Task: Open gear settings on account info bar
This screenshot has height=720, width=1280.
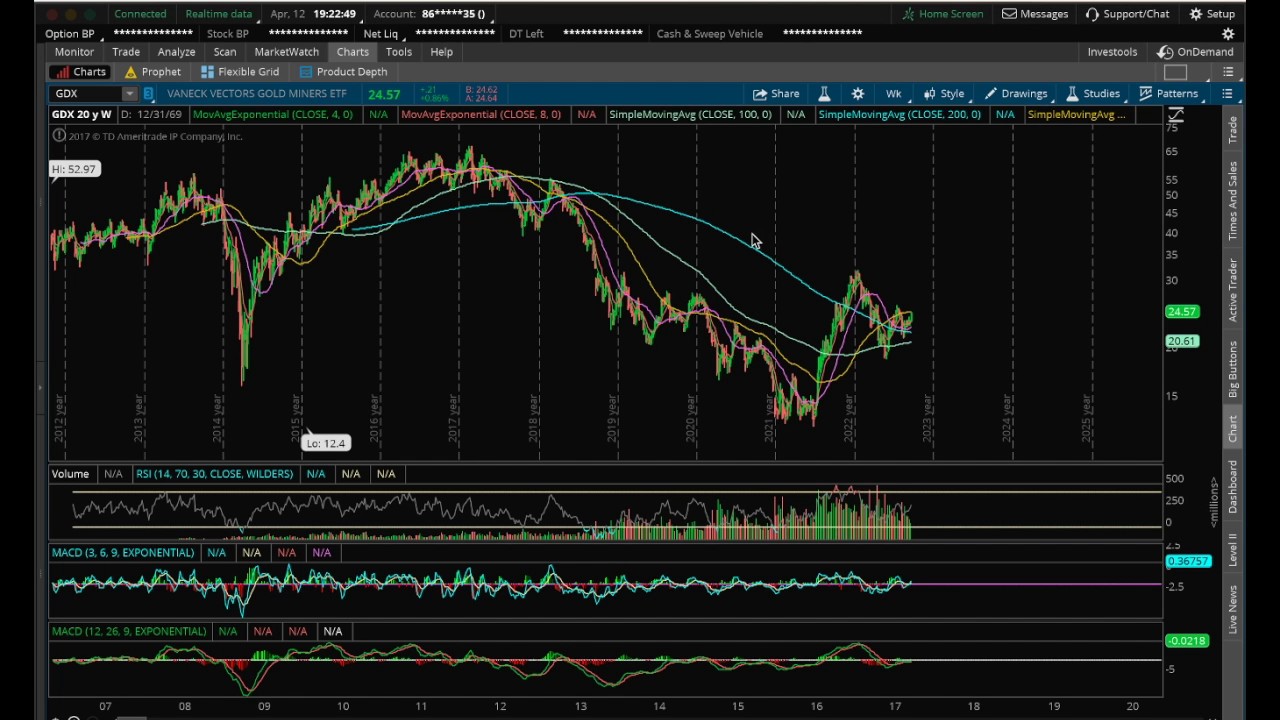Action: [x=1228, y=34]
